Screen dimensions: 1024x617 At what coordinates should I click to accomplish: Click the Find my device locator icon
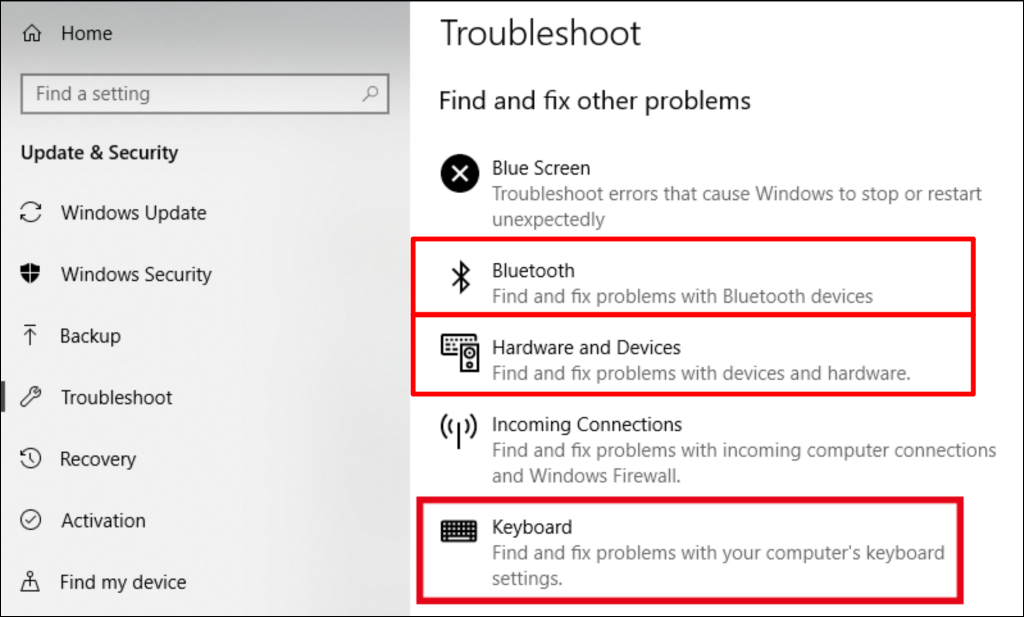tap(33, 582)
